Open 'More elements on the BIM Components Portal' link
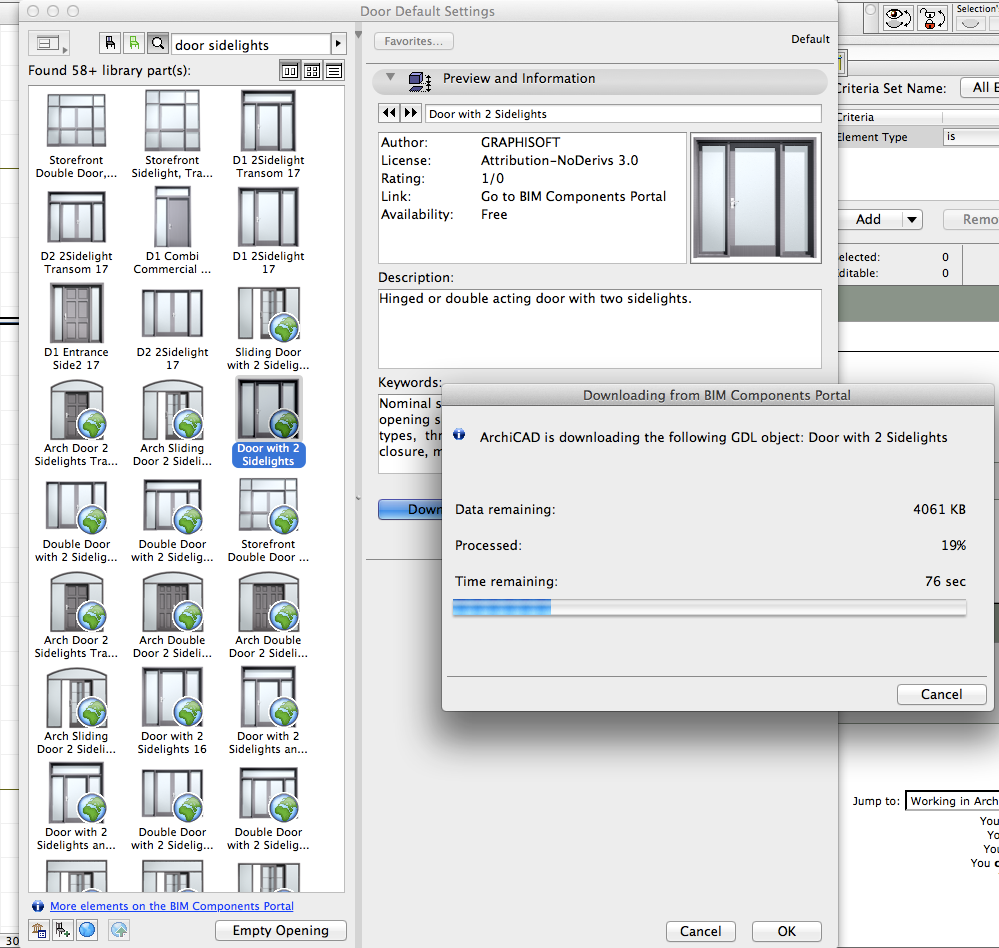 click(x=172, y=906)
